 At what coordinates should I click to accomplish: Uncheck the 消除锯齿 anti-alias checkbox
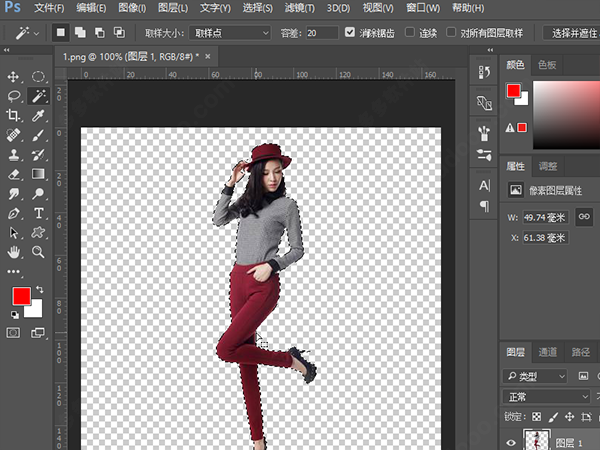tap(350, 32)
